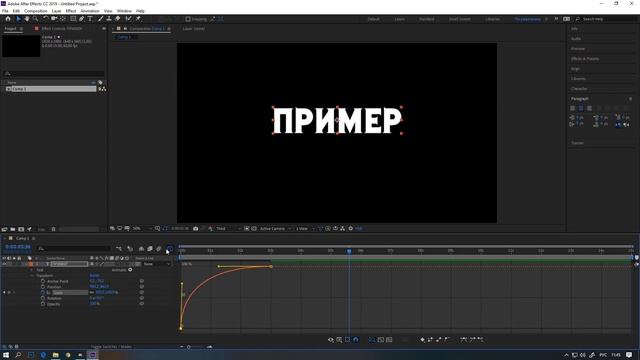Click the Composition Mini-Flowchart icon
The height and width of the screenshot is (360, 640).
point(119,249)
